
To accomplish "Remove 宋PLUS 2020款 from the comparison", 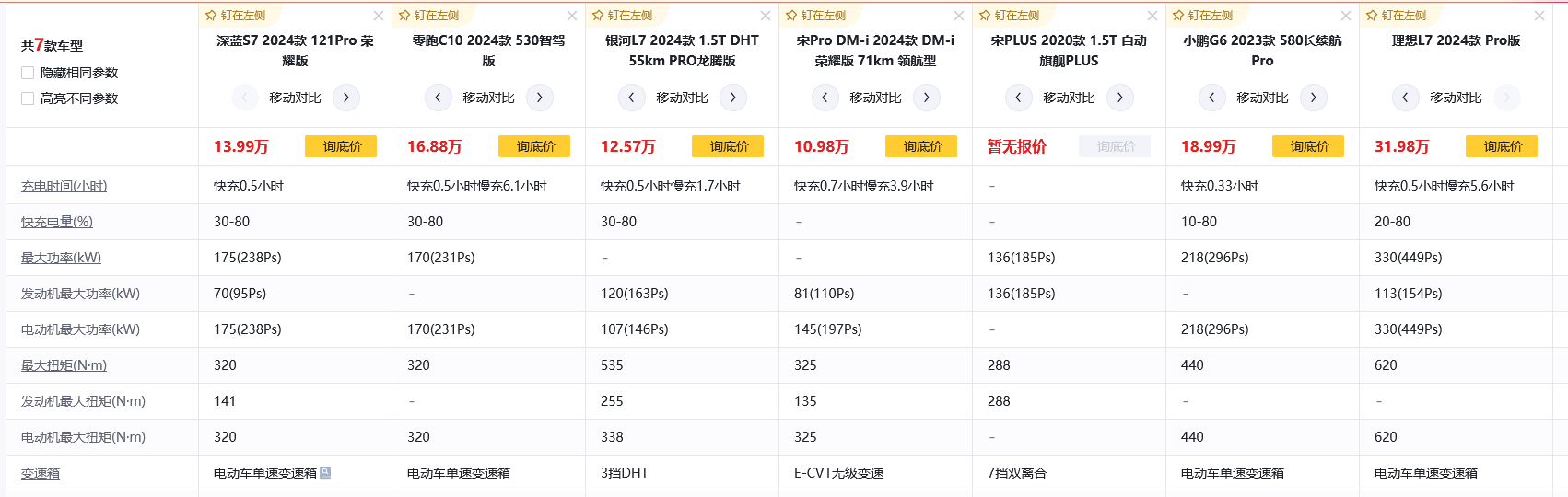I will coord(1153,16).
